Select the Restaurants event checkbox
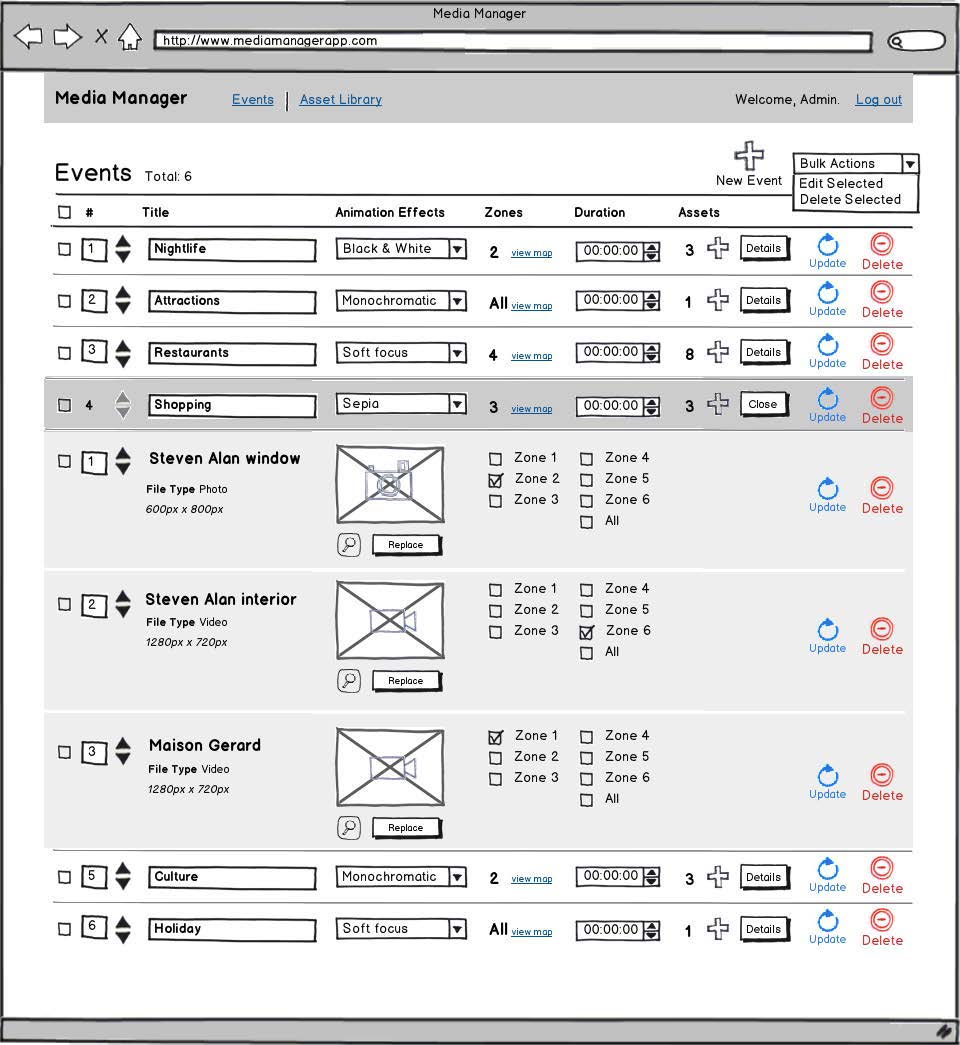The image size is (960, 1045). (x=65, y=353)
